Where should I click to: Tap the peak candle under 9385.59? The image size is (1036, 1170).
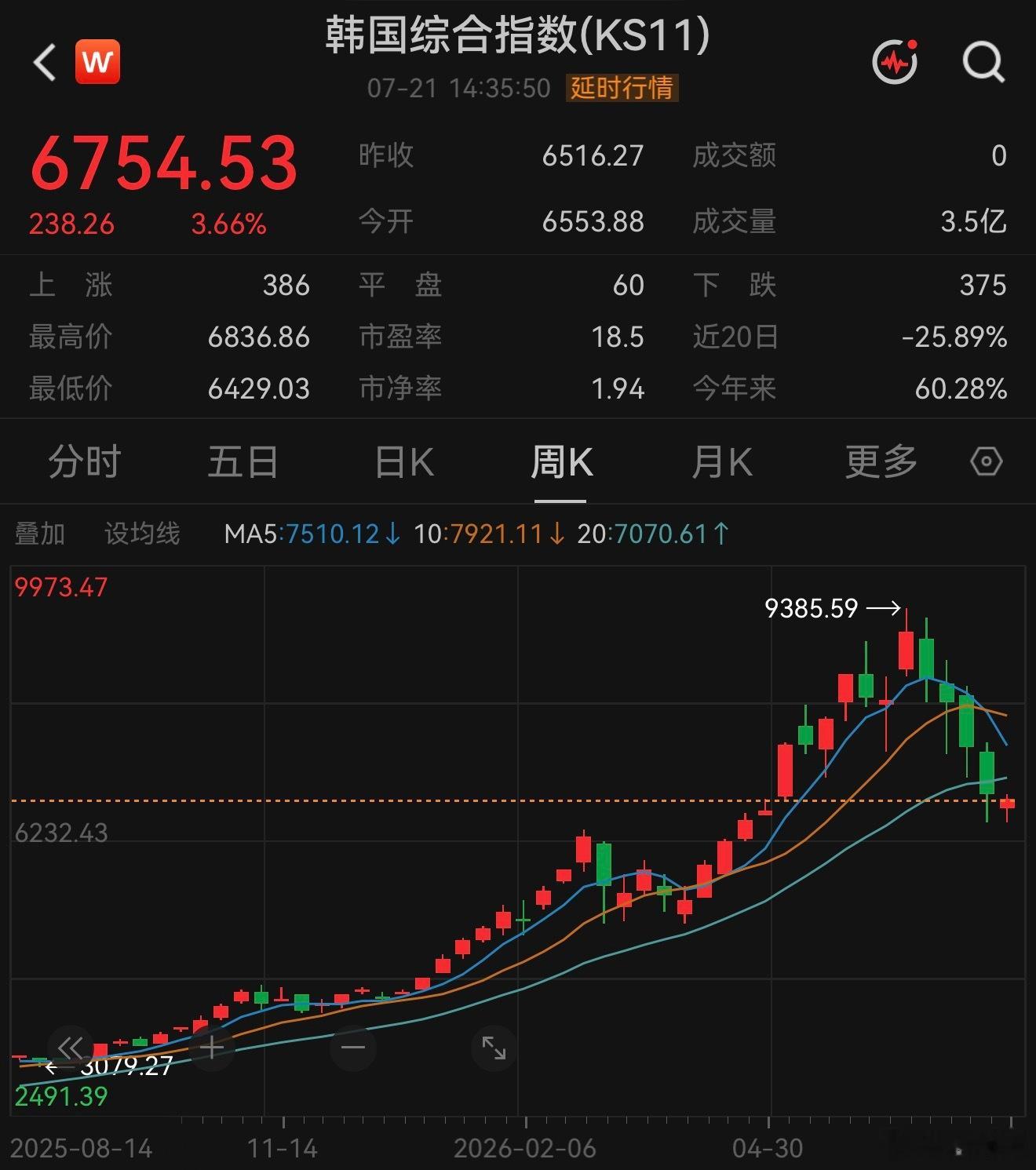(x=906, y=650)
